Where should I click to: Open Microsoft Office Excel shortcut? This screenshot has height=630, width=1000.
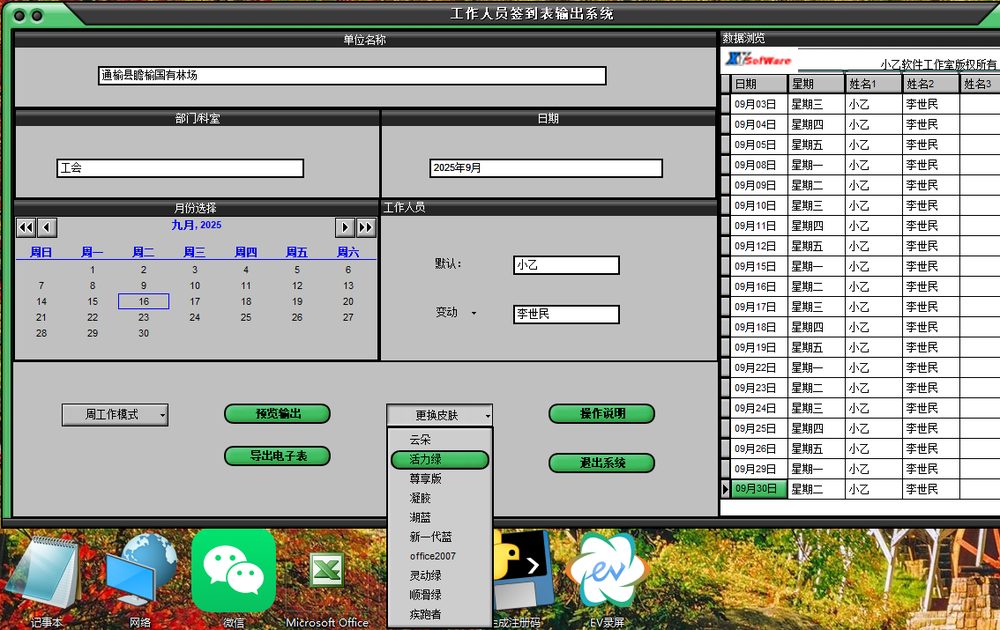tap(327, 587)
